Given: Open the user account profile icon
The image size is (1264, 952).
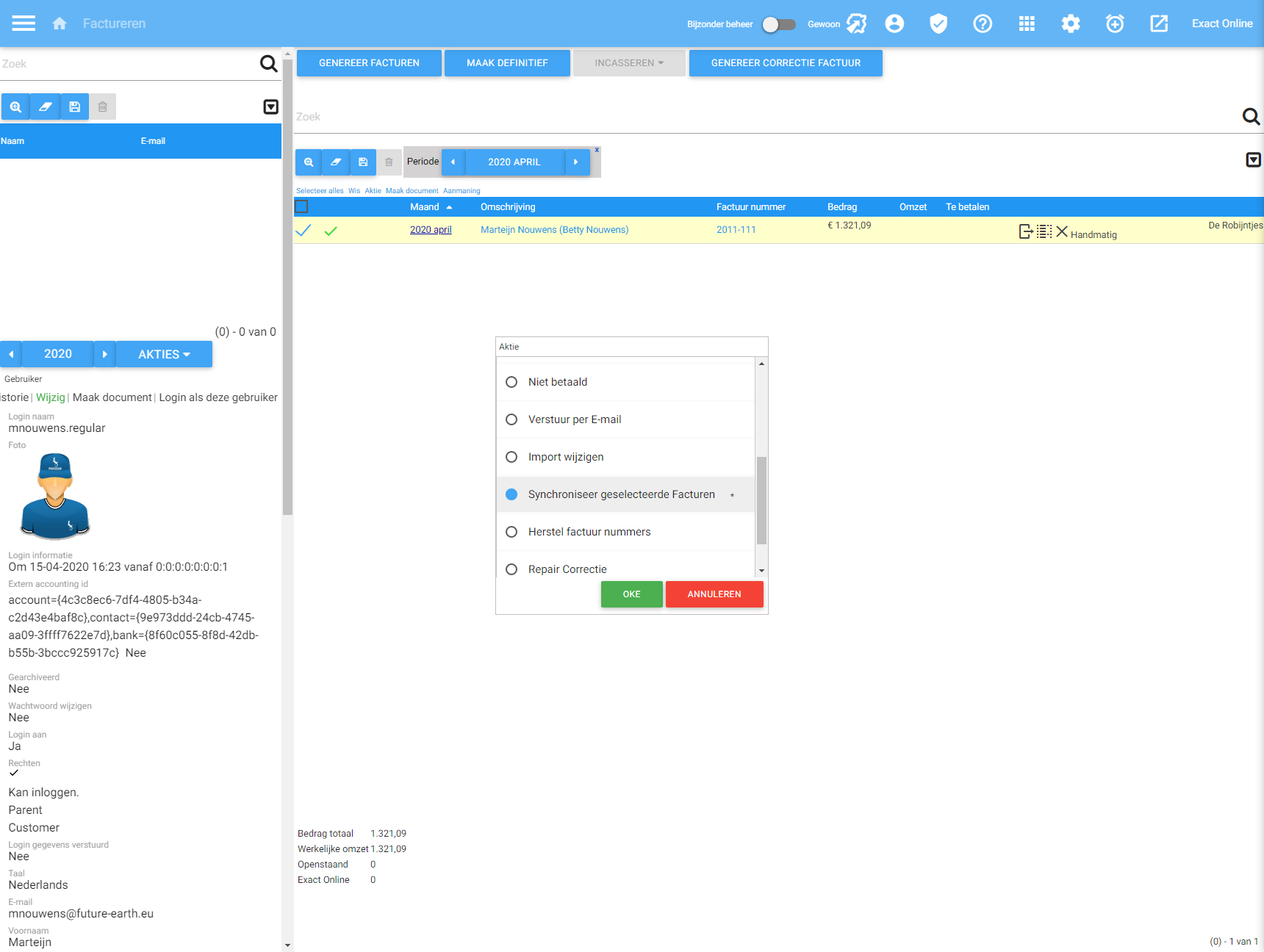Looking at the screenshot, I should tap(894, 24).
